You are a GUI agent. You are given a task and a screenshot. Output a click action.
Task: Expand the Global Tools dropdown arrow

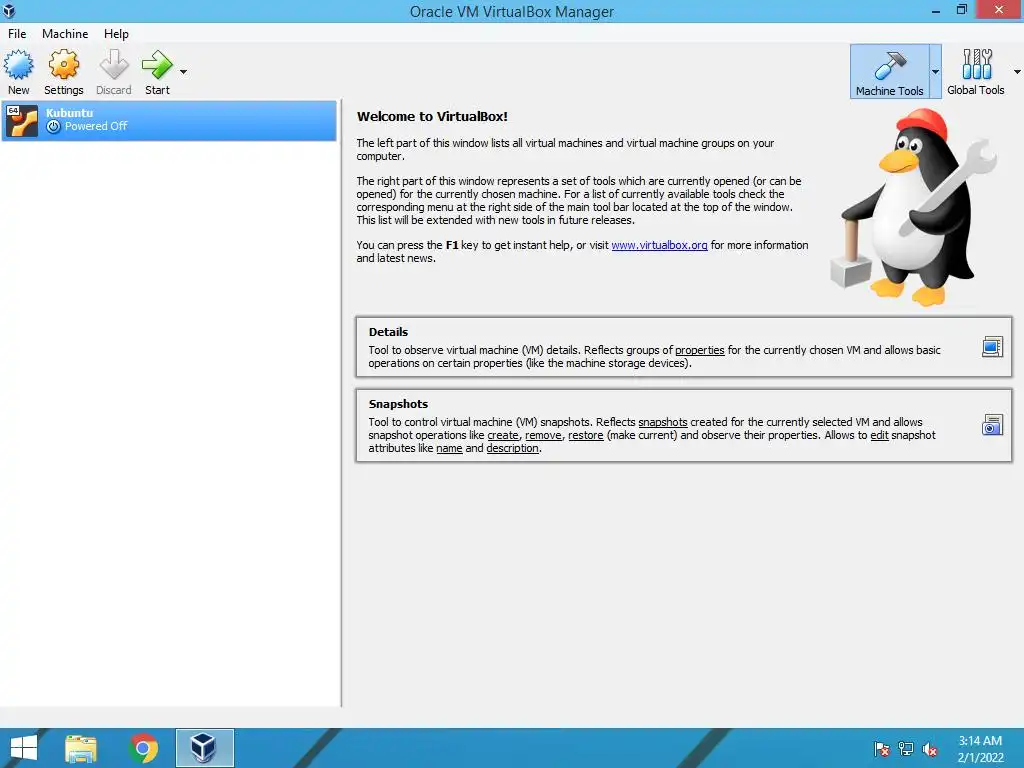(1017, 72)
